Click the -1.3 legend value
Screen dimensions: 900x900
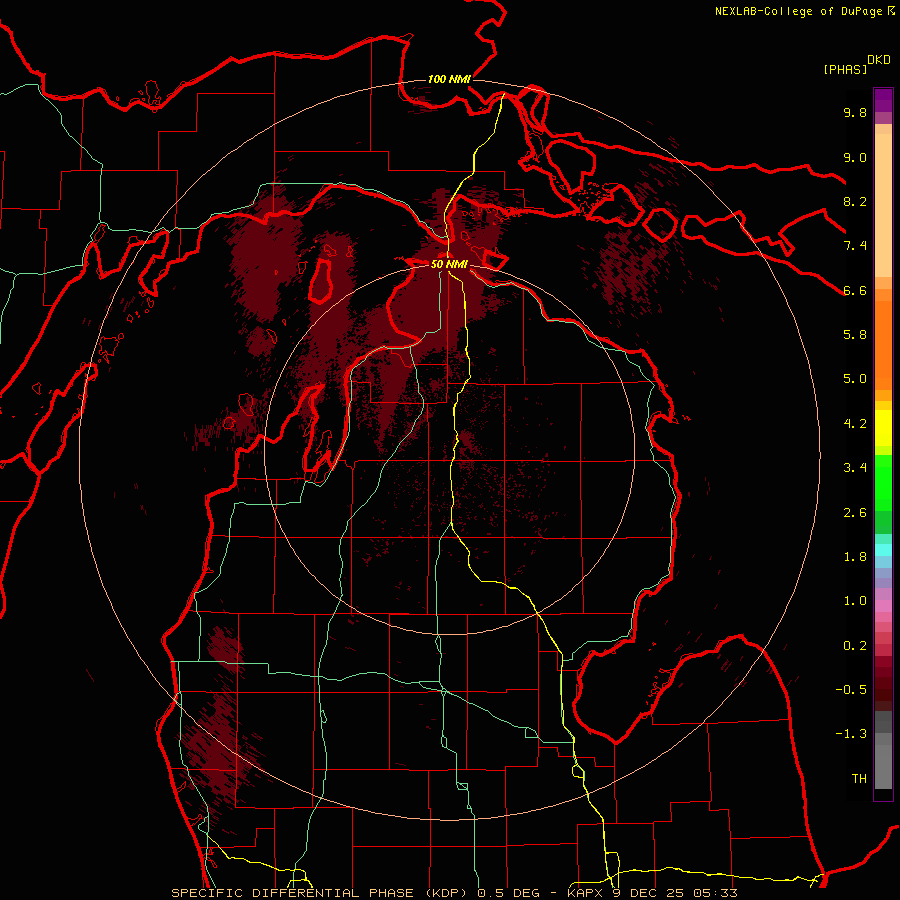pyautogui.click(x=851, y=734)
